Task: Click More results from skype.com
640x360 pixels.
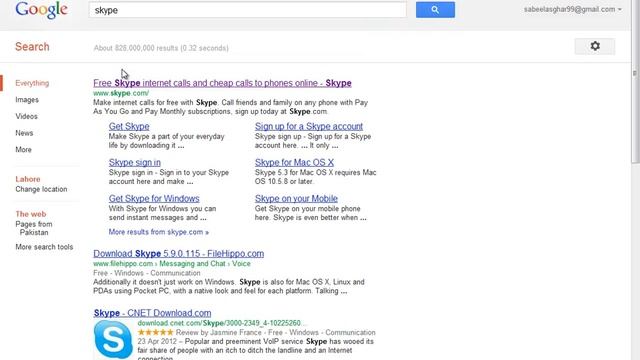Action: 158,232
